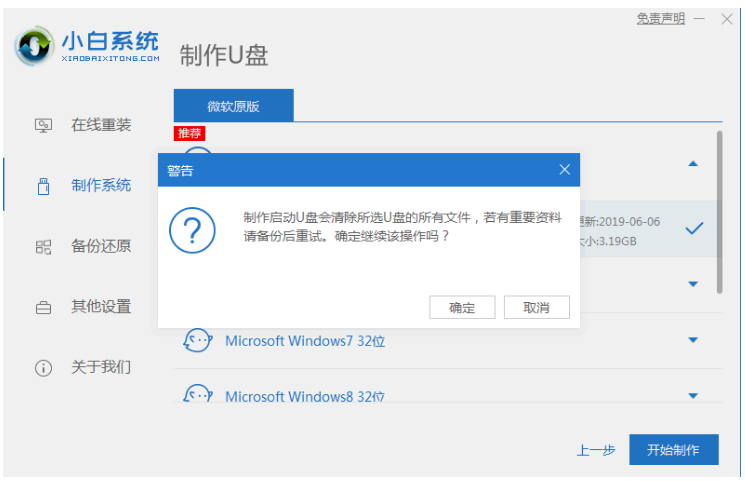The width and height of the screenshot is (745, 481).
Task: Click the warning dialog question mark icon
Action: pos(193,232)
